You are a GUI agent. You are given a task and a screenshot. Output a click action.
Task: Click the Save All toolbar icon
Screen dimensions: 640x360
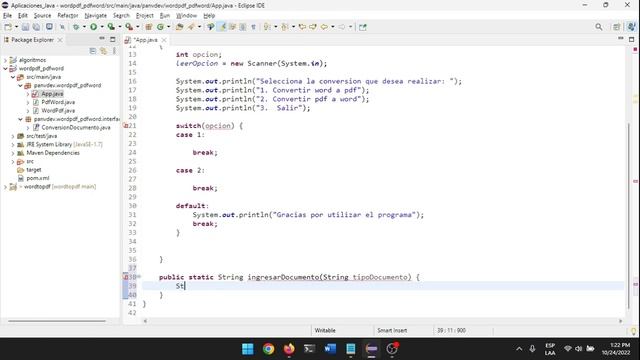click(x=36, y=27)
